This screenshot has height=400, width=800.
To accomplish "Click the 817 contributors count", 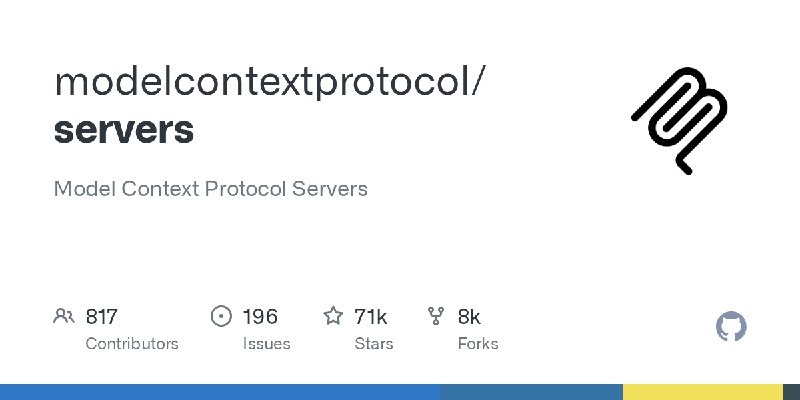I will point(102,317).
